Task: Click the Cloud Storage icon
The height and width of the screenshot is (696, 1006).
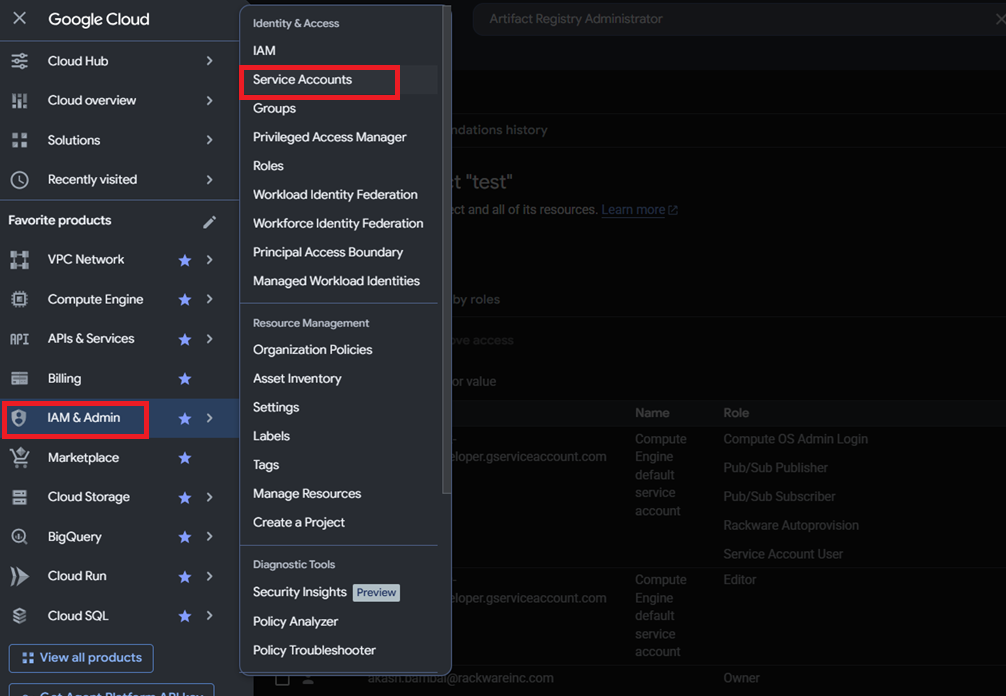Action: coord(20,497)
